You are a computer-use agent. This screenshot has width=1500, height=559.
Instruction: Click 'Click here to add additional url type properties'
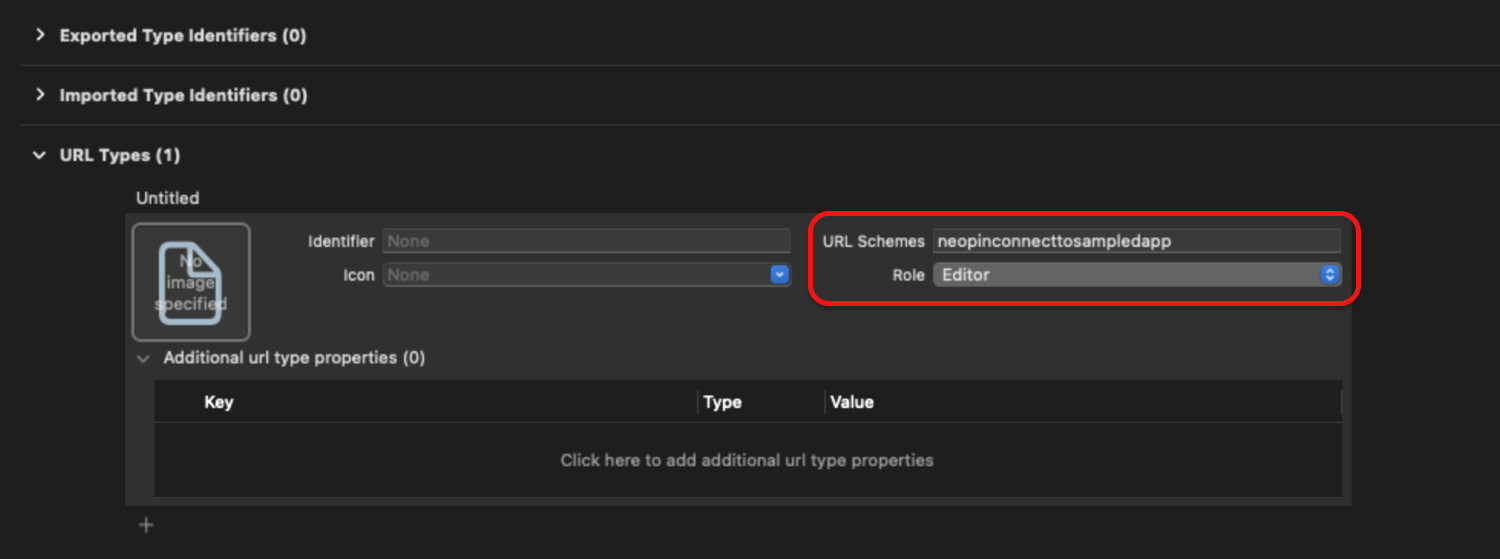747,460
